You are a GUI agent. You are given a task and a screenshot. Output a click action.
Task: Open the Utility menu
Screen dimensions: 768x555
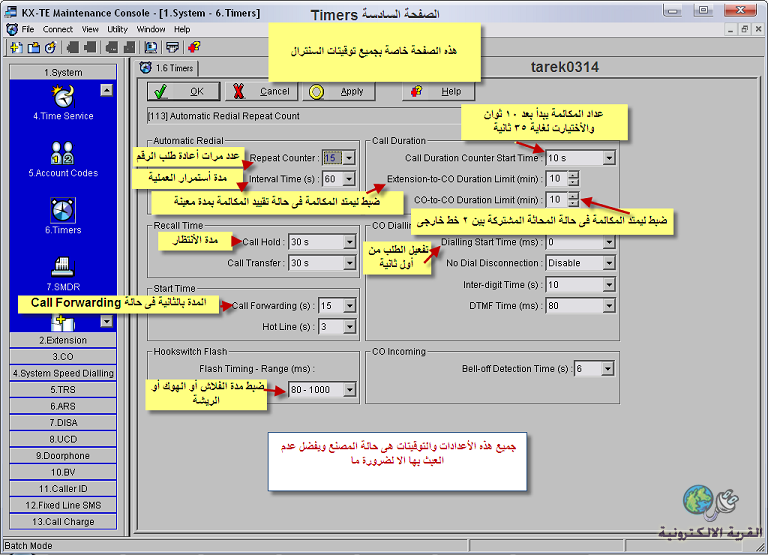[118, 29]
